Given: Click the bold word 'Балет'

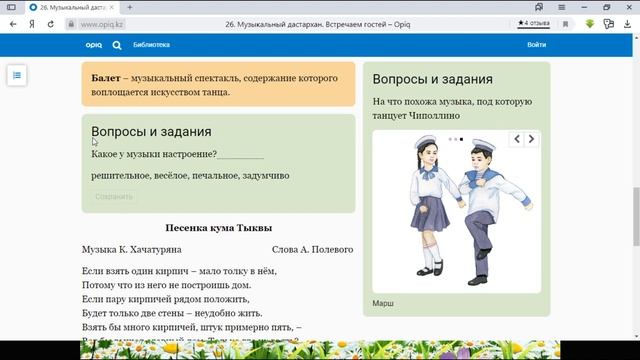Looking at the screenshot, I should 106,78.
